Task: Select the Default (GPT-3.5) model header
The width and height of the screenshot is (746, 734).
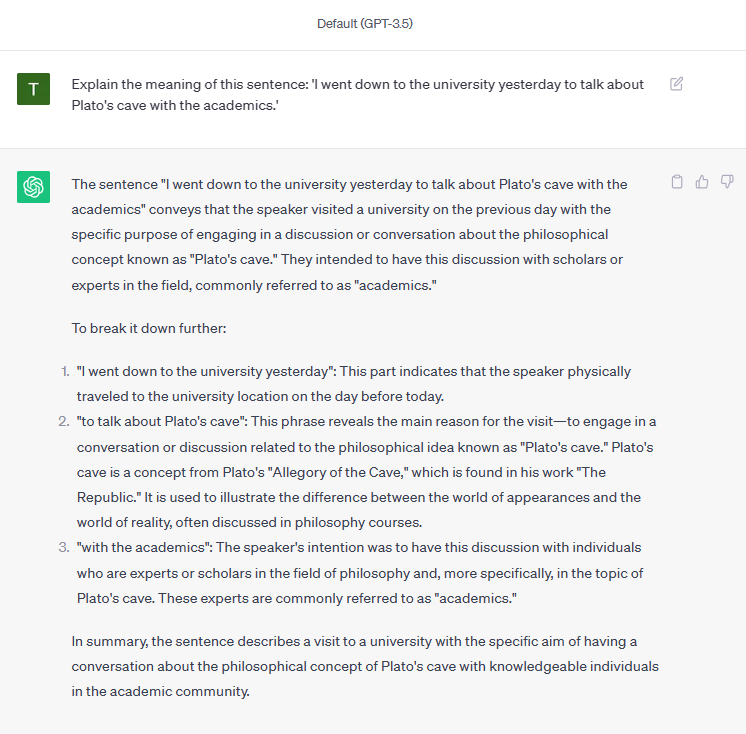Action: tap(365, 24)
